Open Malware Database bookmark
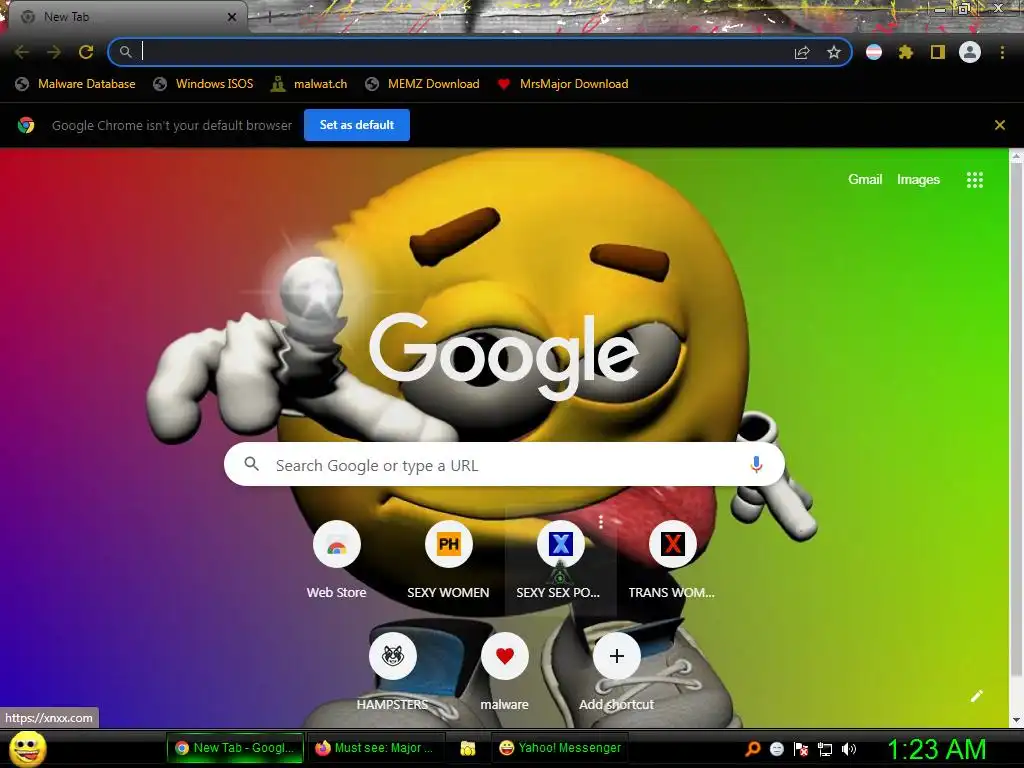The width and height of the screenshot is (1024, 768). coord(76,84)
